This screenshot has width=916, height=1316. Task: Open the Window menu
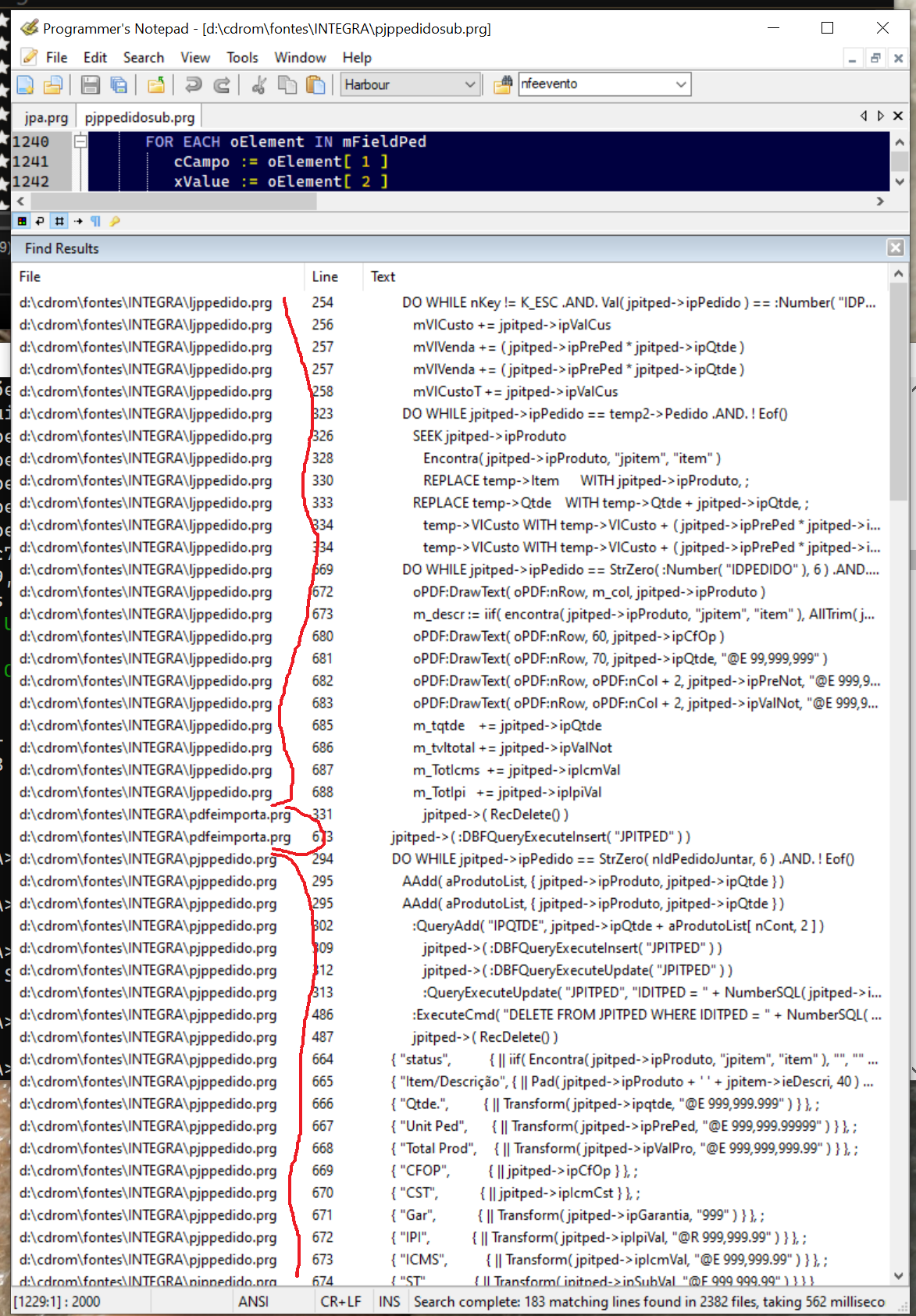pyautogui.click(x=300, y=58)
